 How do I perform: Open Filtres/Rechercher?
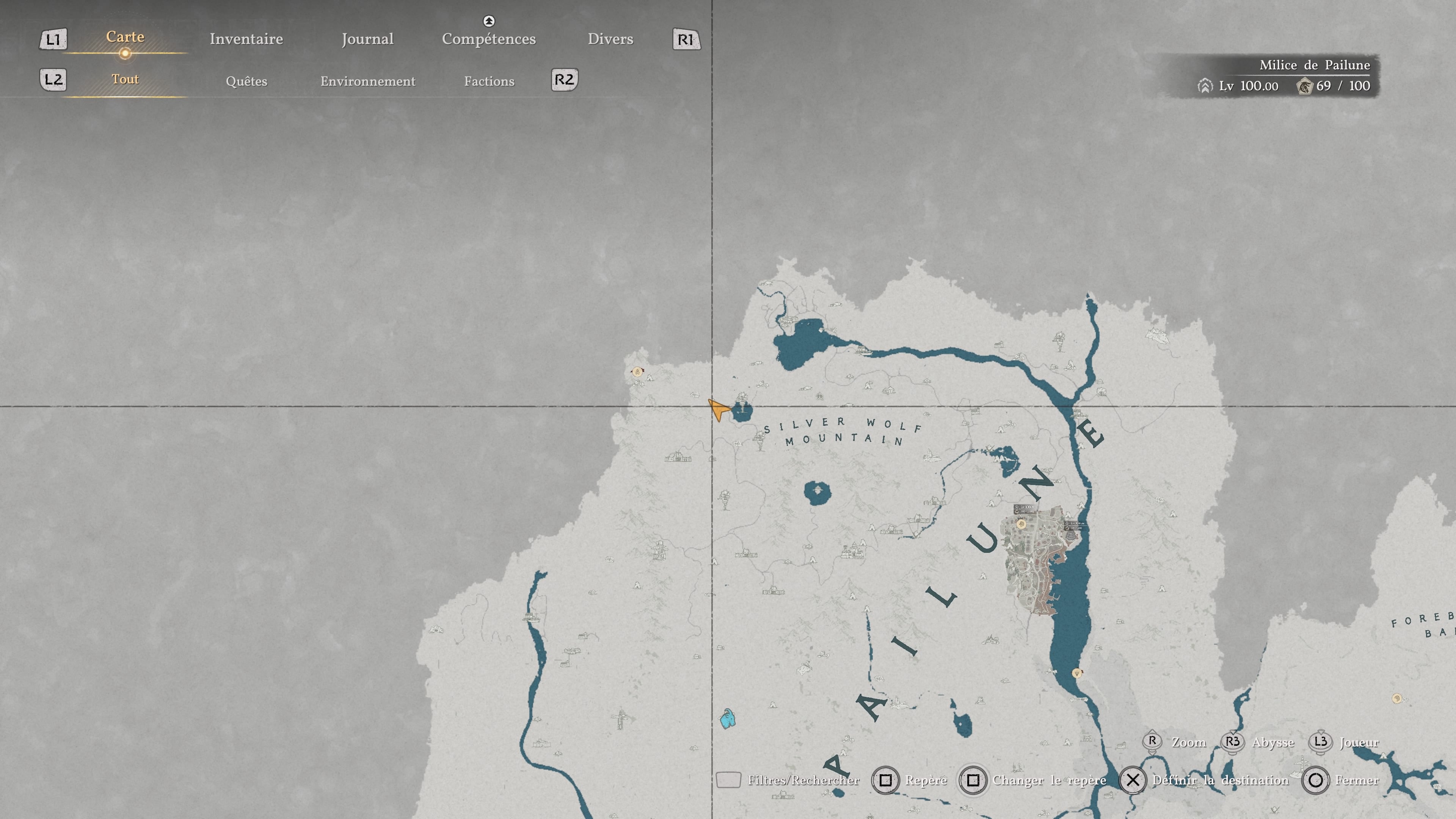pyautogui.click(x=803, y=781)
